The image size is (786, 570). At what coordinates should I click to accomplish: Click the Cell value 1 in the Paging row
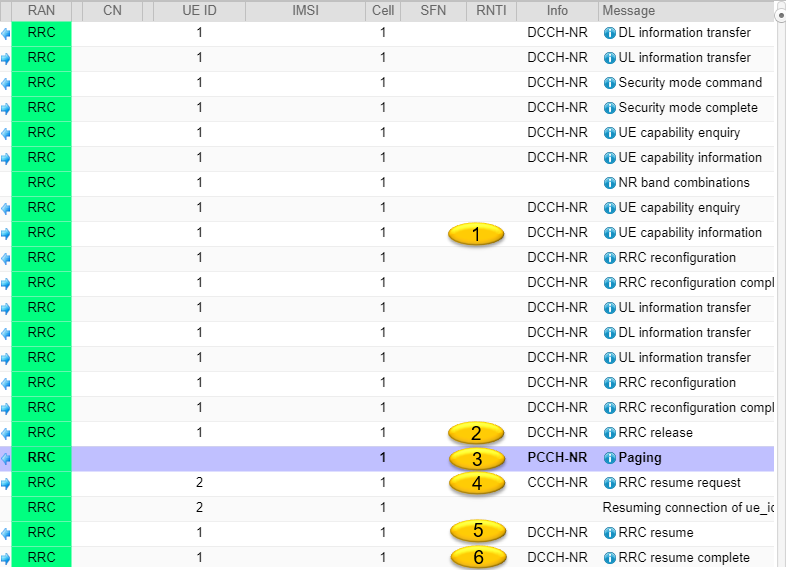click(383, 458)
